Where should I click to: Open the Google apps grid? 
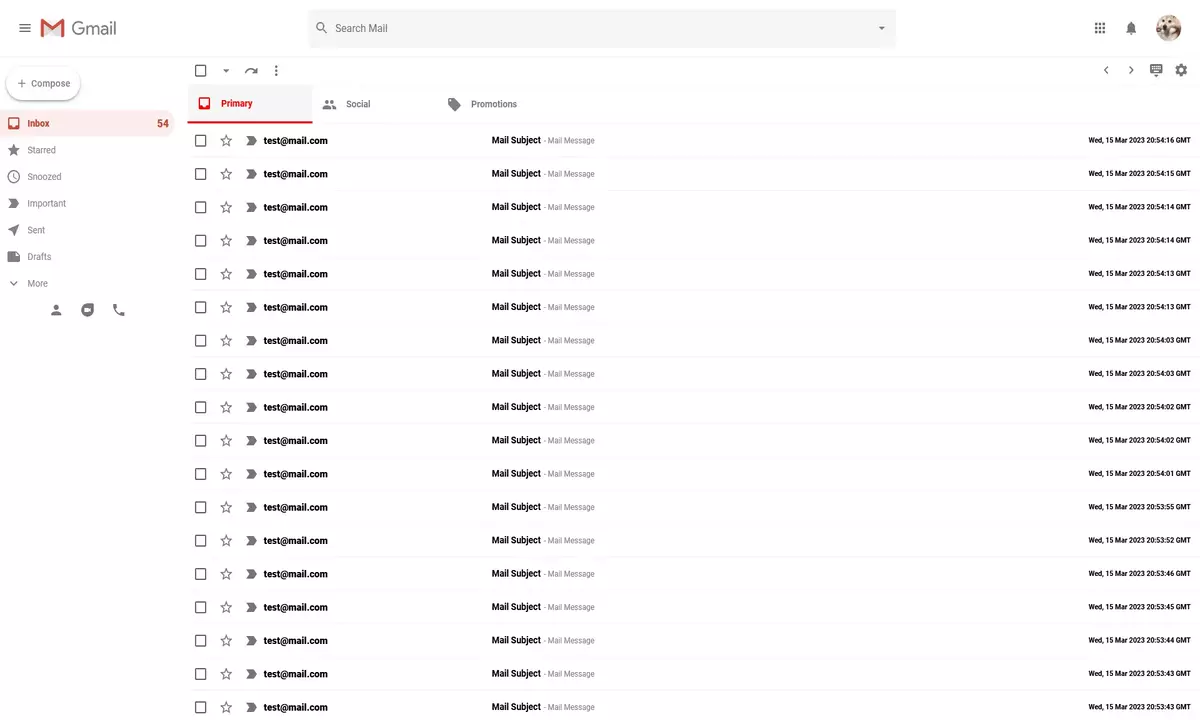(1100, 28)
